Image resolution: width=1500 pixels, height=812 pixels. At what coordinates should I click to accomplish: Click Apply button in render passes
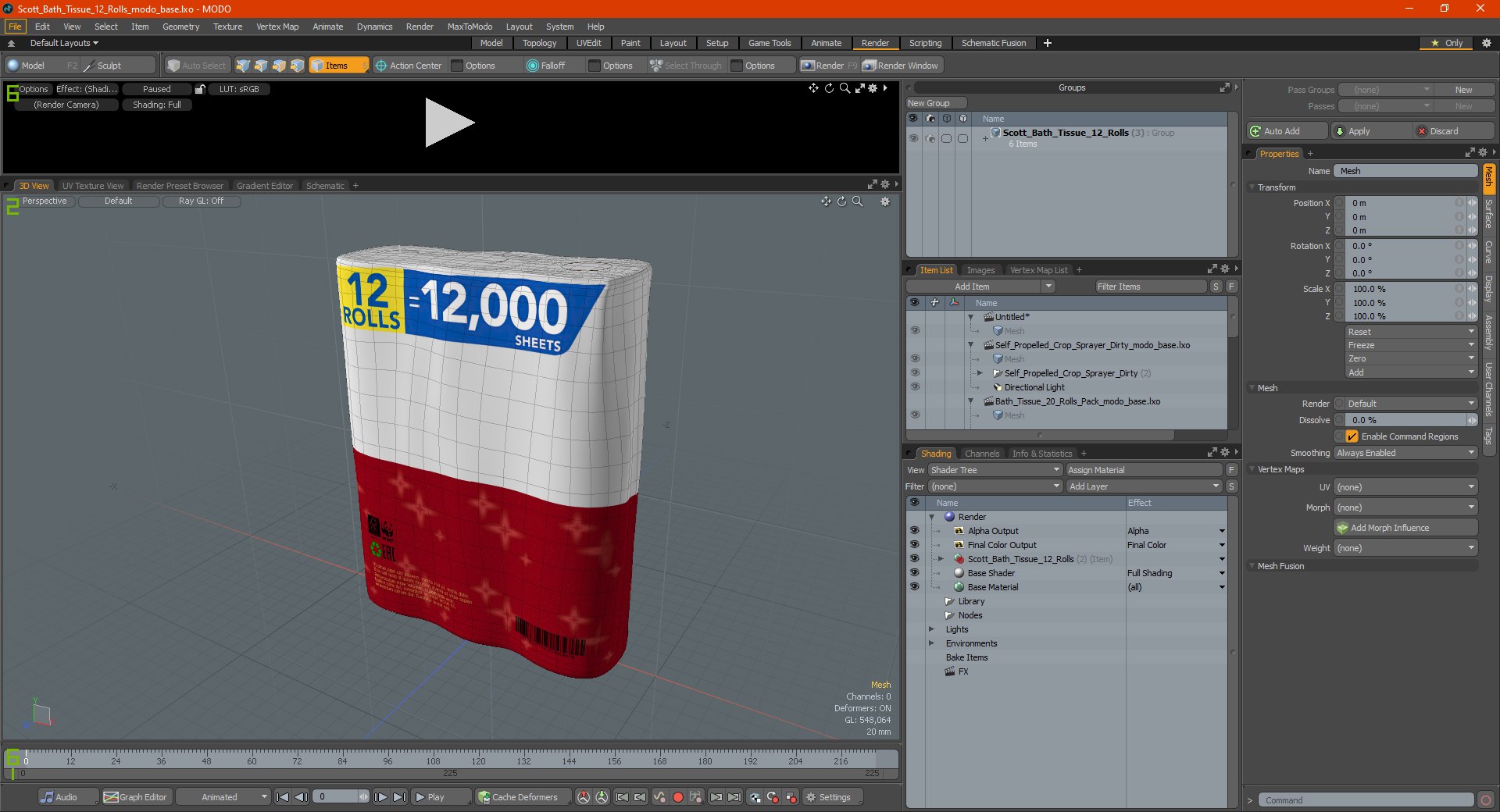(1371, 131)
